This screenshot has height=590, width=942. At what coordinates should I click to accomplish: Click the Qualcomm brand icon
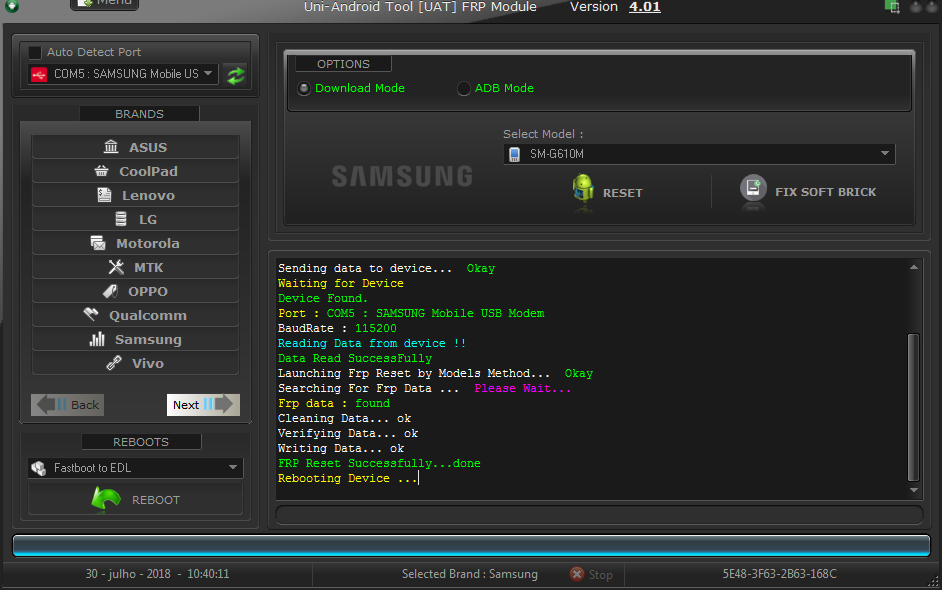(x=91, y=314)
